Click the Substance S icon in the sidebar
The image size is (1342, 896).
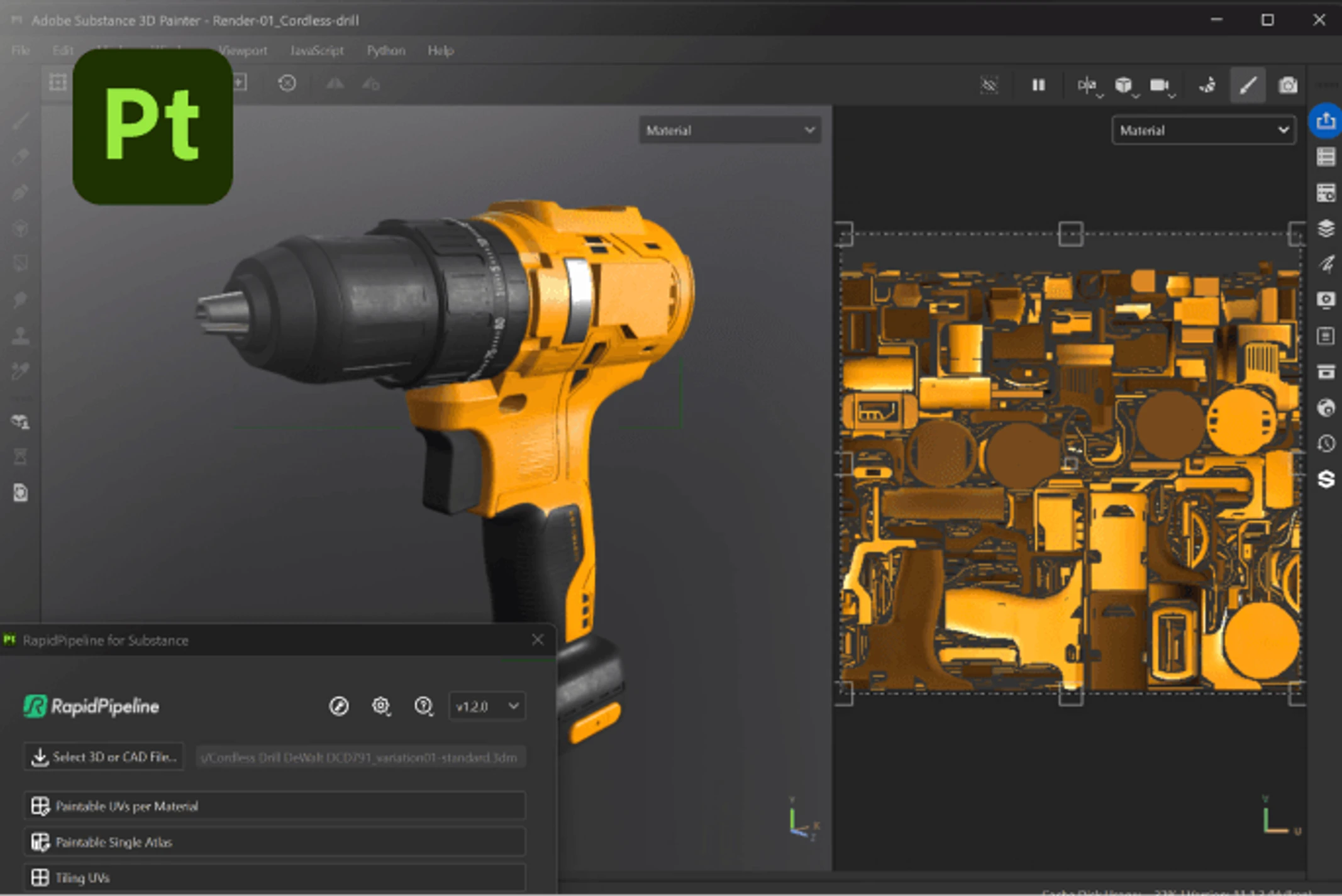pos(1326,480)
